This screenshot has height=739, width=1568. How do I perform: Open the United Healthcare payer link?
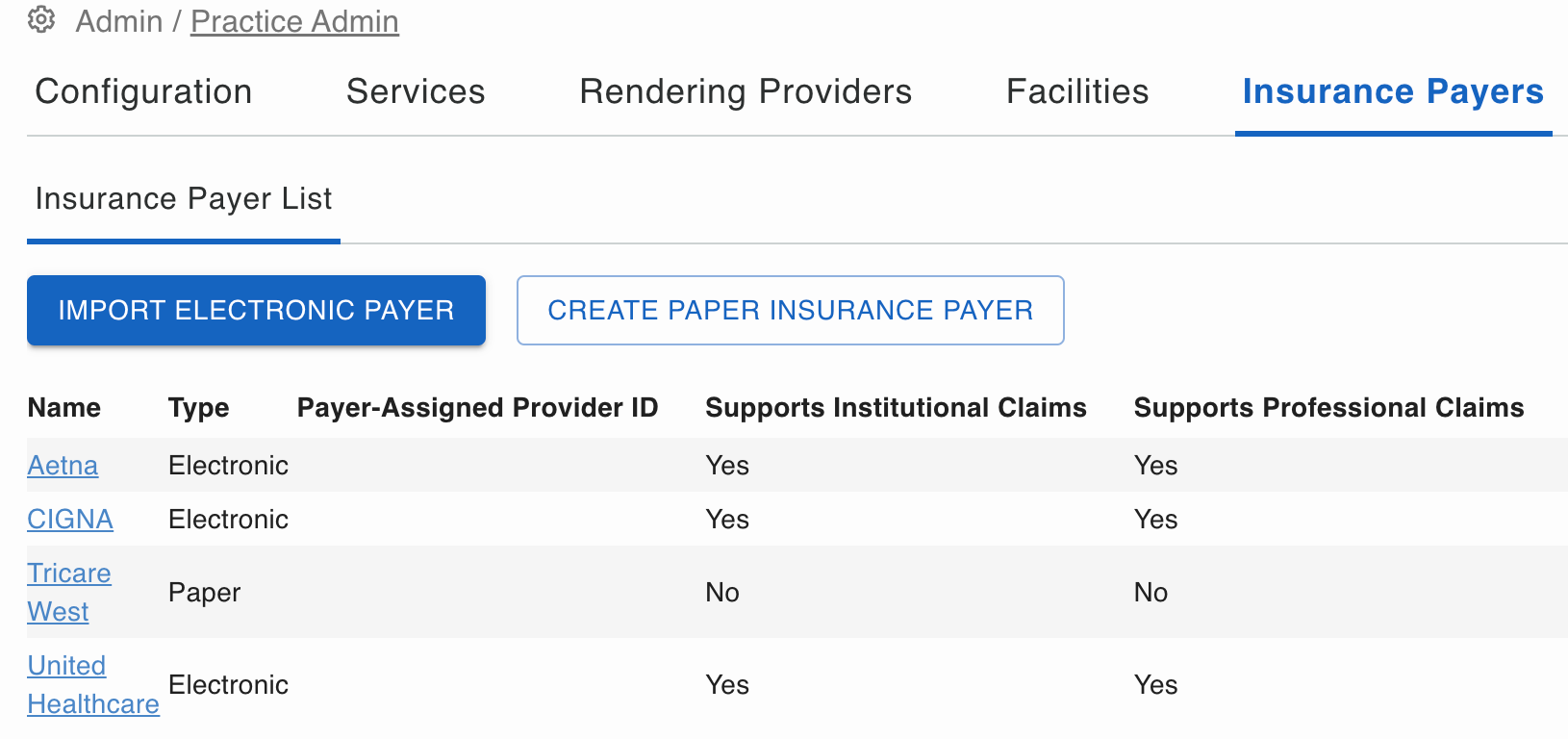93,684
